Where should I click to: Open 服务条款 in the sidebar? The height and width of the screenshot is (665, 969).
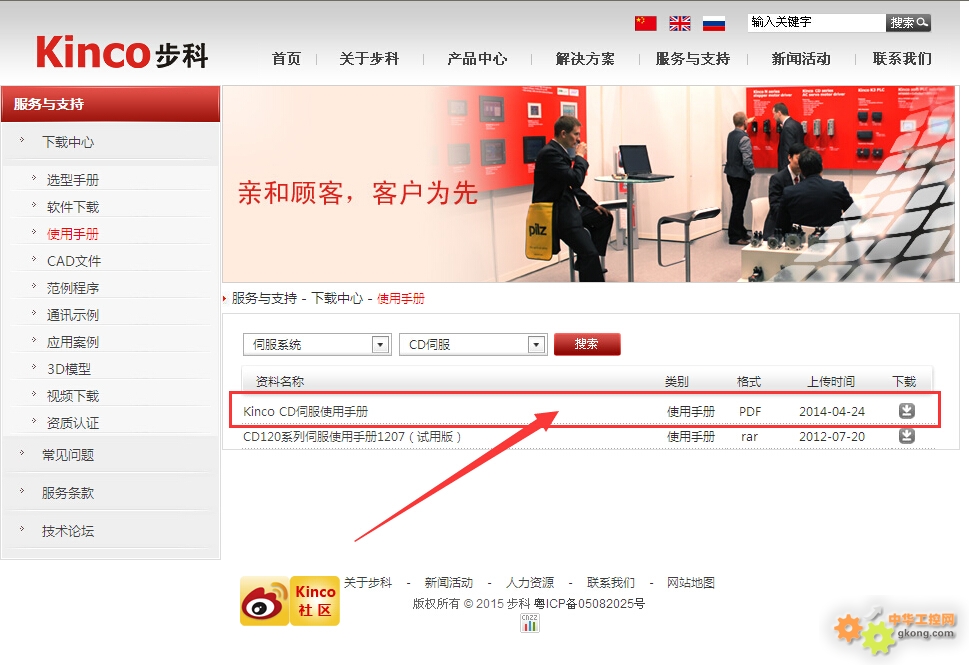[x=68, y=493]
